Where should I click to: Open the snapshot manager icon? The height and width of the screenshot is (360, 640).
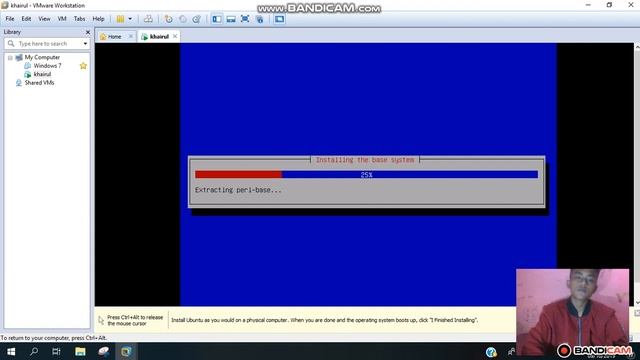click(196, 19)
